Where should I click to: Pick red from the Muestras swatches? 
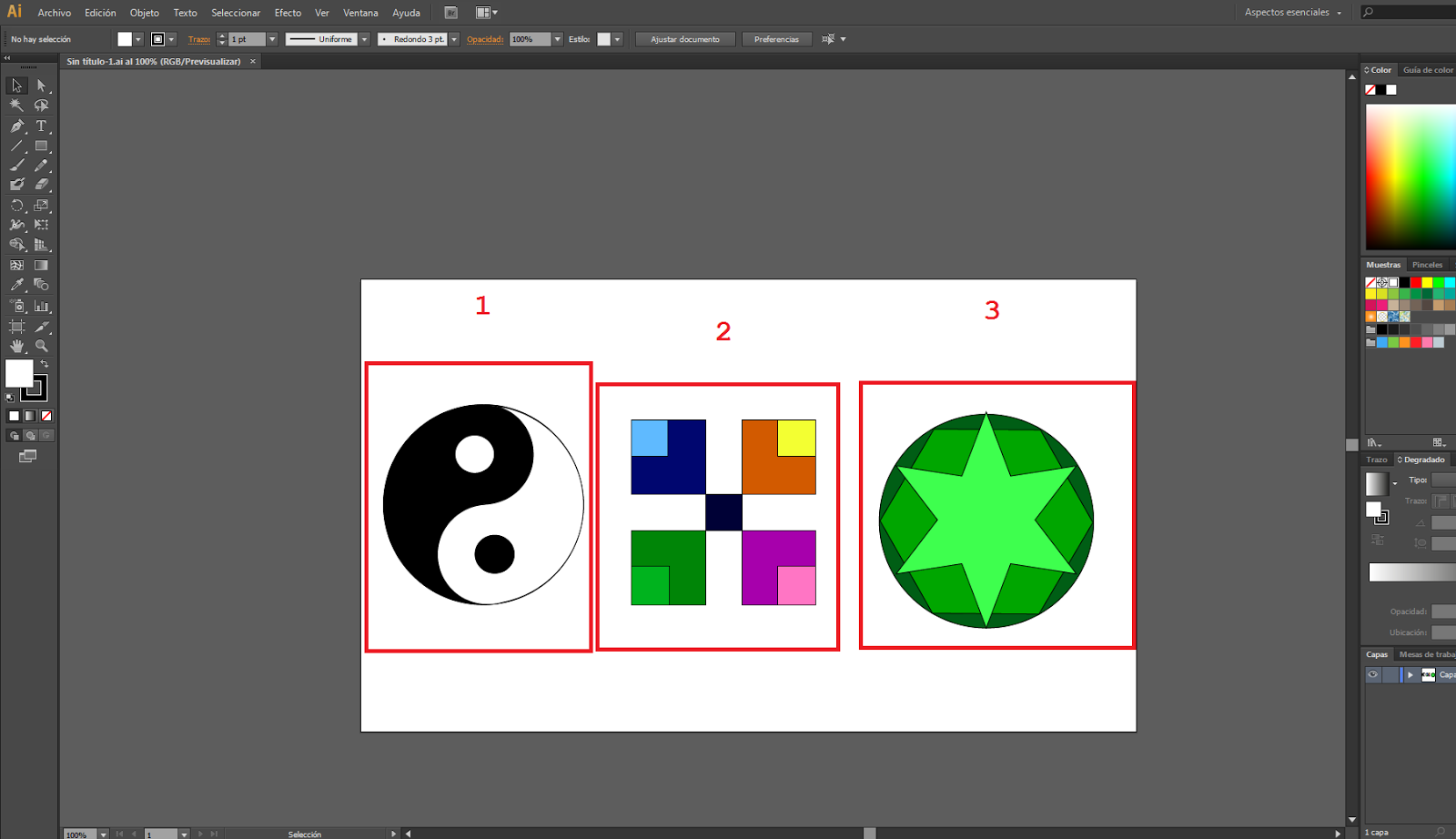coord(1416,282)
